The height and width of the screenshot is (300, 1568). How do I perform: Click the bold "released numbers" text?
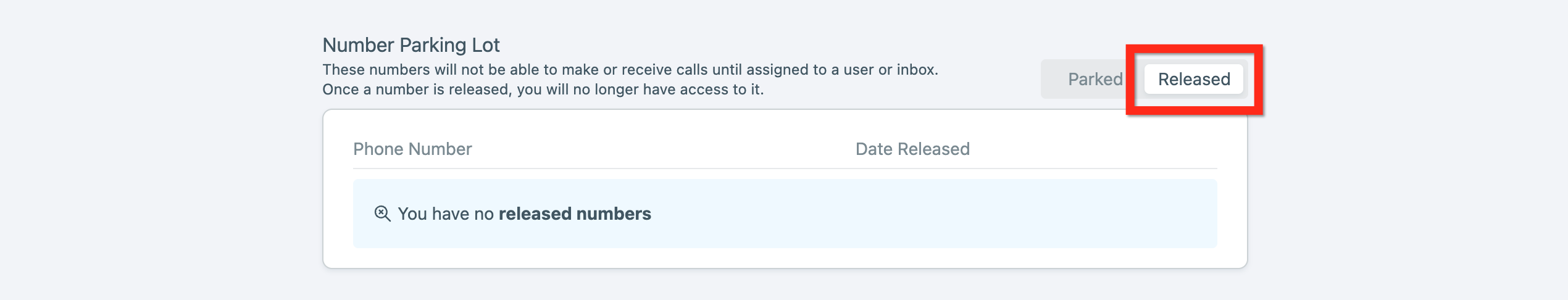coord(575,214)
